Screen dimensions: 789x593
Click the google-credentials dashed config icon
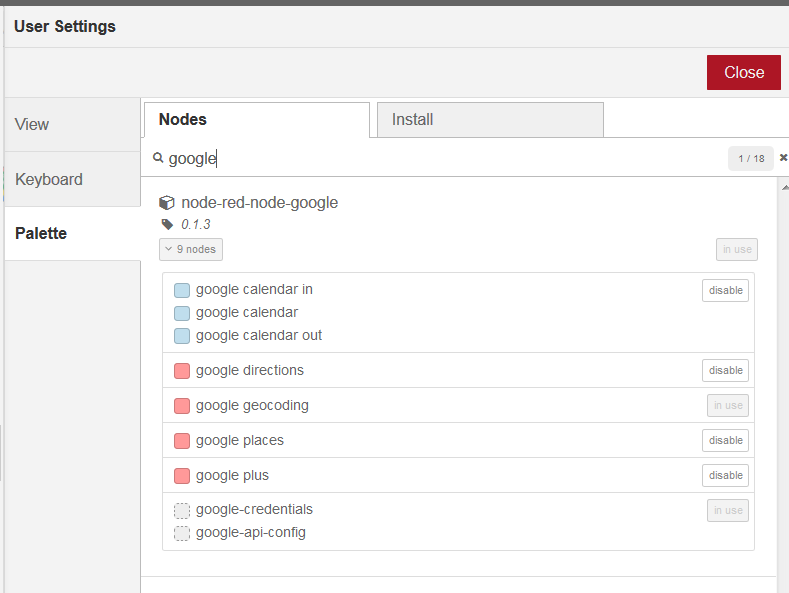pos(182,510)
